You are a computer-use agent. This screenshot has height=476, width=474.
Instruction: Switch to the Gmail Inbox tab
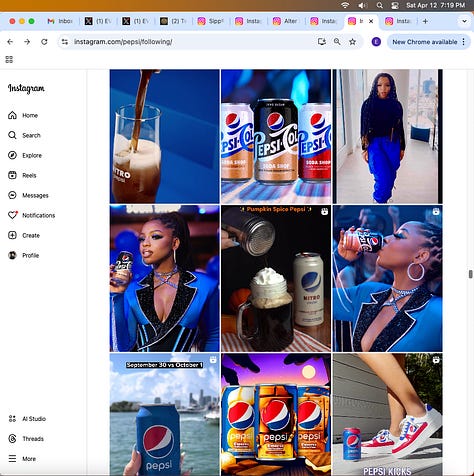point(60,21)
